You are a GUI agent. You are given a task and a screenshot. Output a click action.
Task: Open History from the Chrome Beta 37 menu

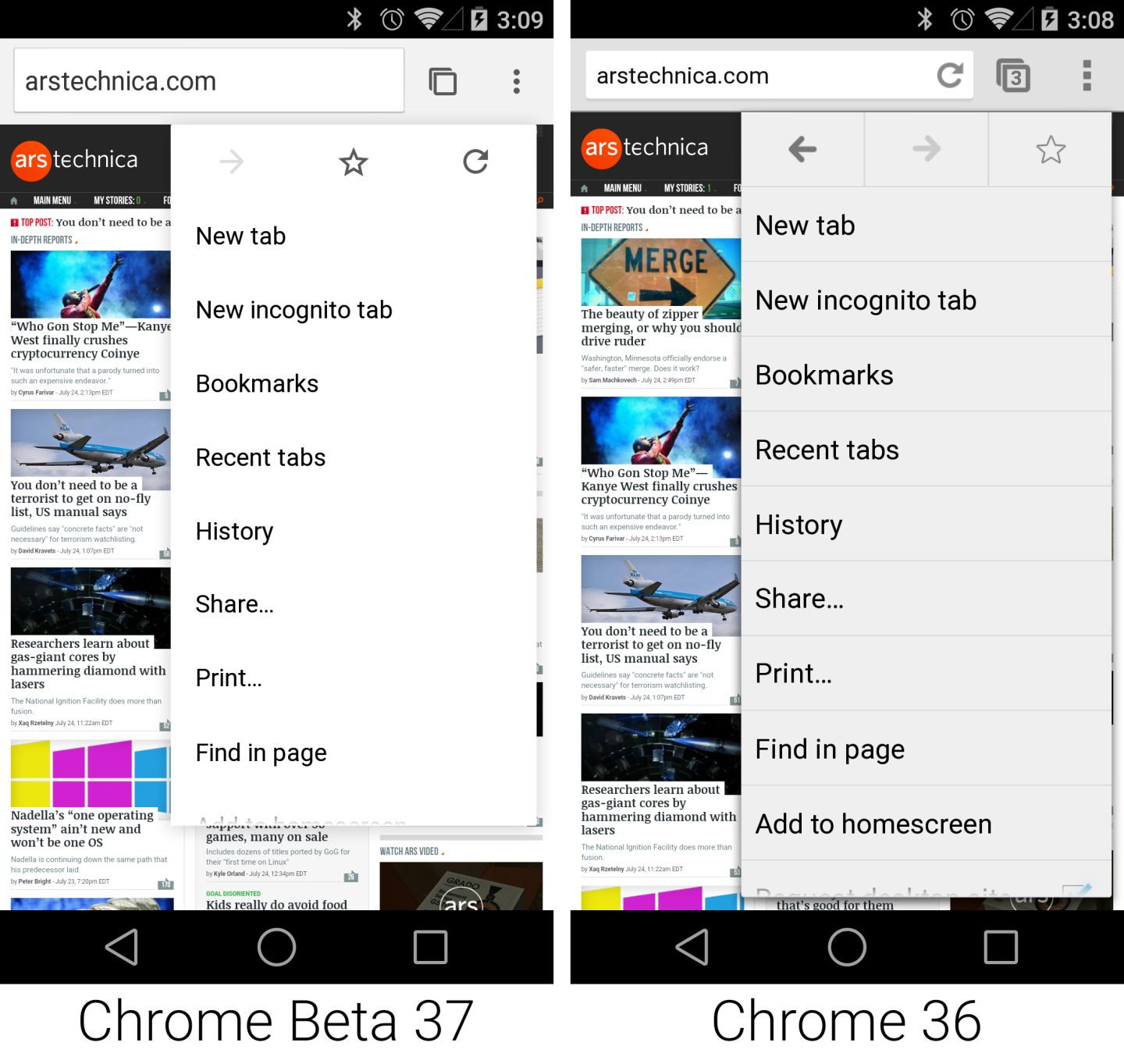[x=234, y=531]
